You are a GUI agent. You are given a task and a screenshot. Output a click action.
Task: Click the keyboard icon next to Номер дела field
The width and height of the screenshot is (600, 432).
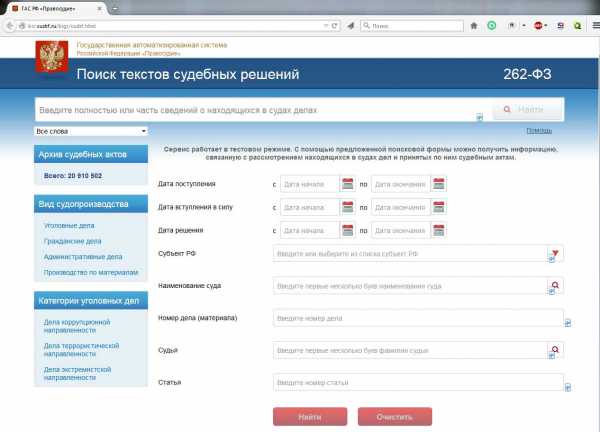click(567, 323)
